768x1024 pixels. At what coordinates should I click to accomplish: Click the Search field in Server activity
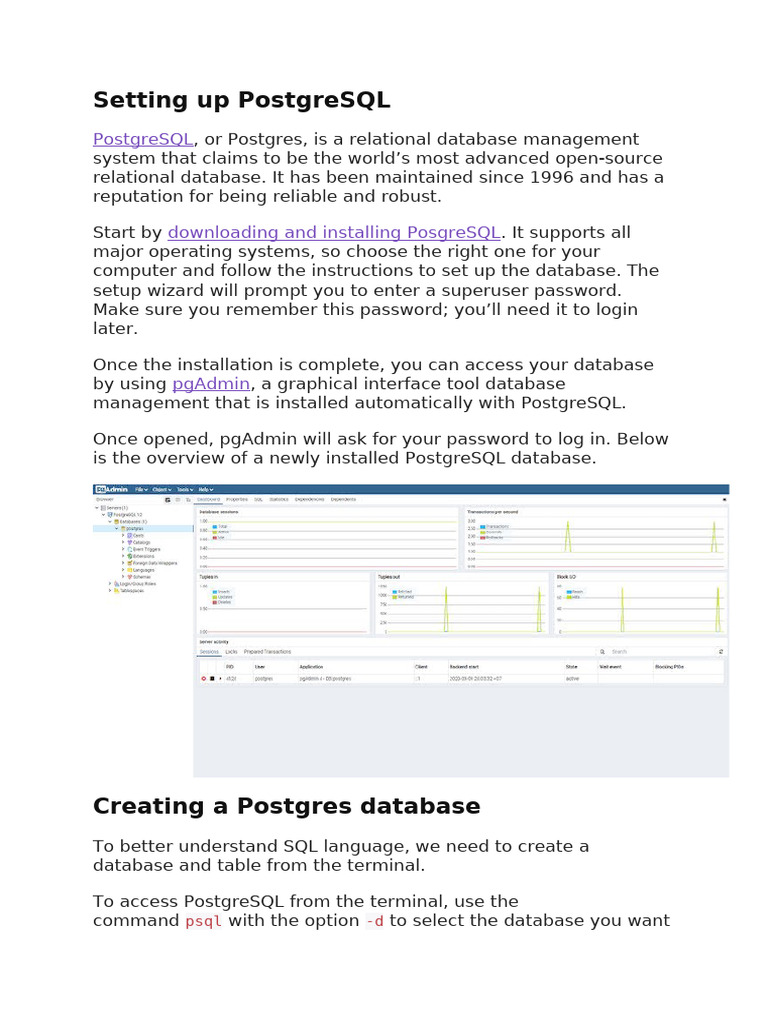662,652
